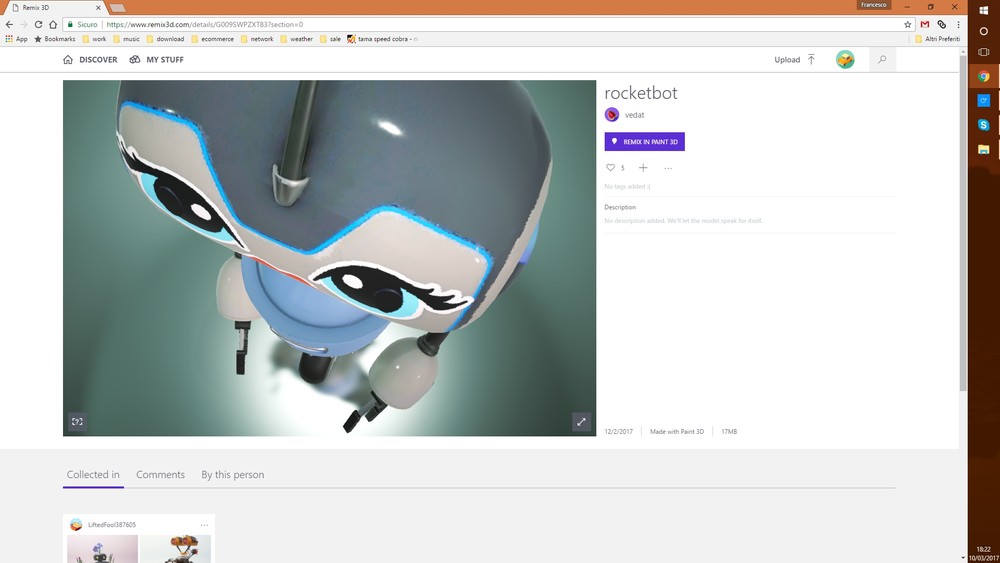Image resolution: width=1000 pixels, height=563 pixels.
Task: Open the site search magnifier
Action: point(882,59)
